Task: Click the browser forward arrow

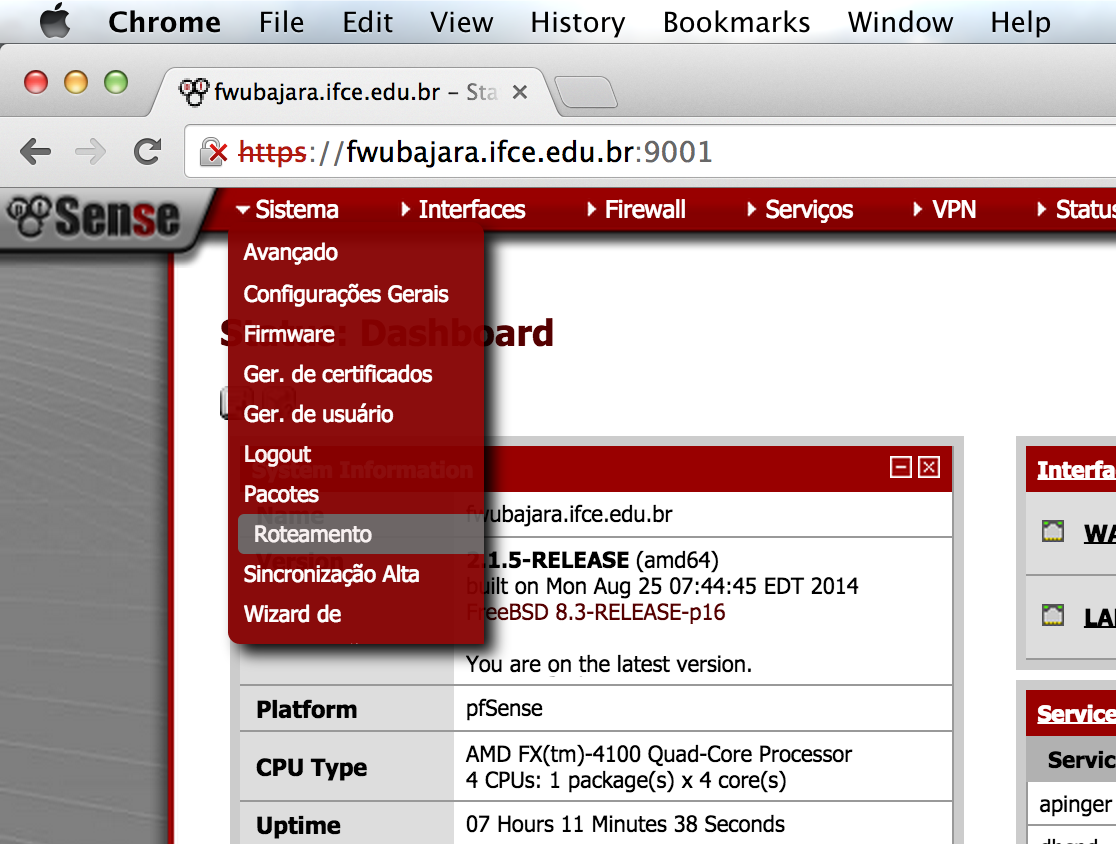Action: coord(90,152)
